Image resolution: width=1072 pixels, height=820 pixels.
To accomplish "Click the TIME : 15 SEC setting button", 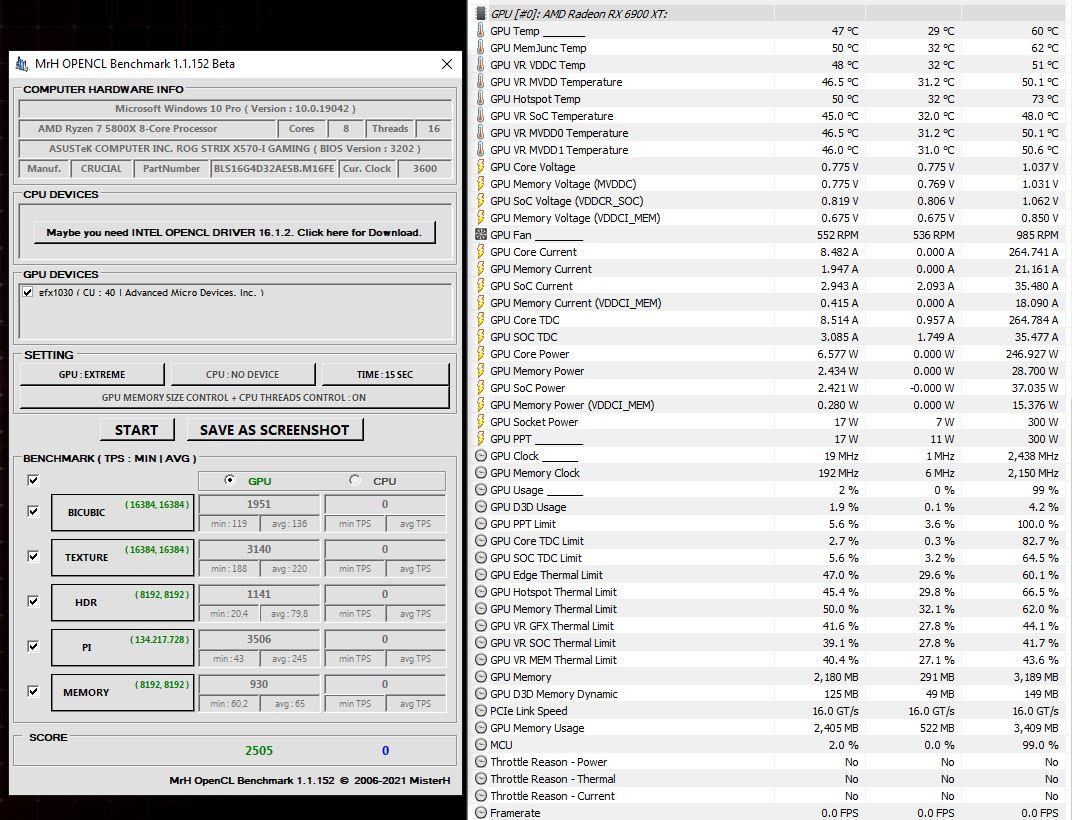I will [x=385, y=374].
